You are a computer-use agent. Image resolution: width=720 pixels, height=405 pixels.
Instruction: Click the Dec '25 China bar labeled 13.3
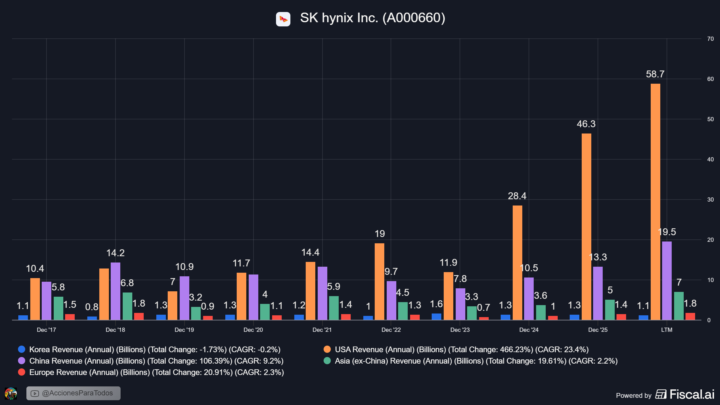pos(598,293)
